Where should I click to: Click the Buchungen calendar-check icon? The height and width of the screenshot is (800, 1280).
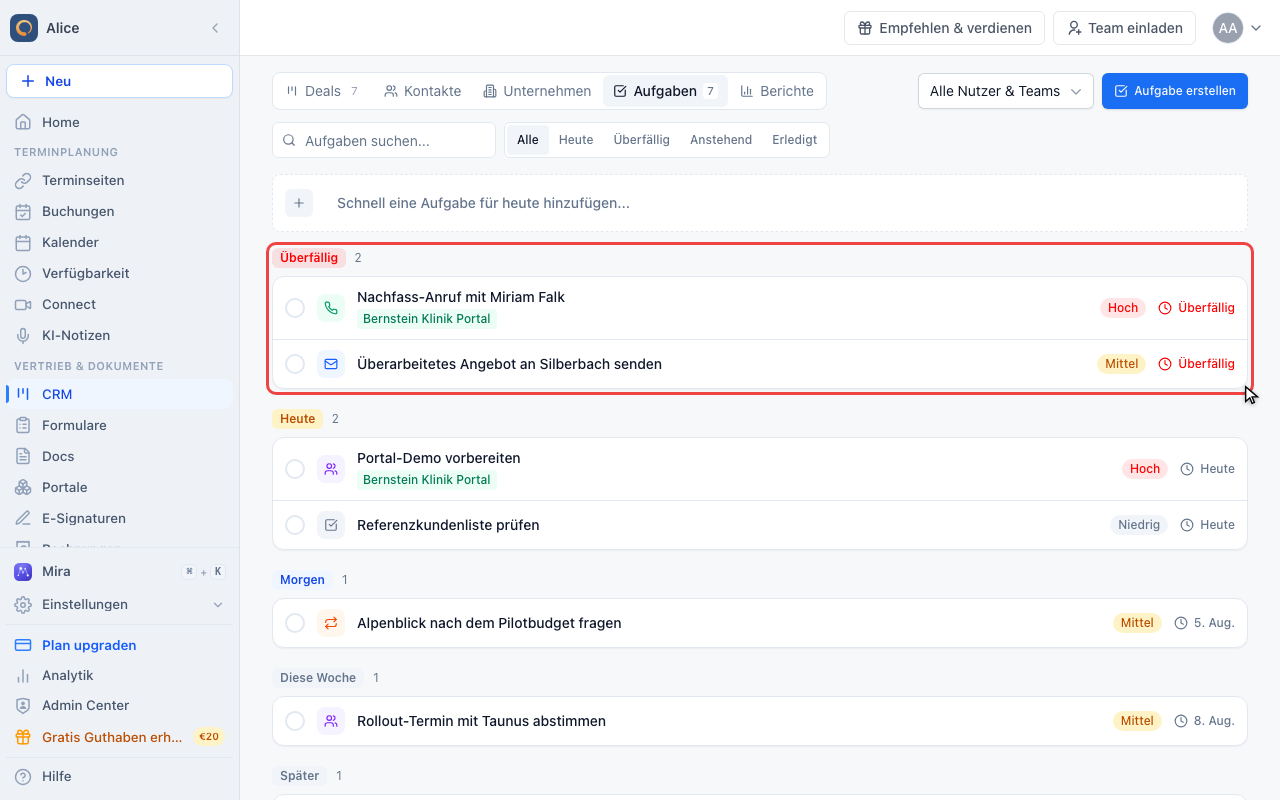click(23, 212)
